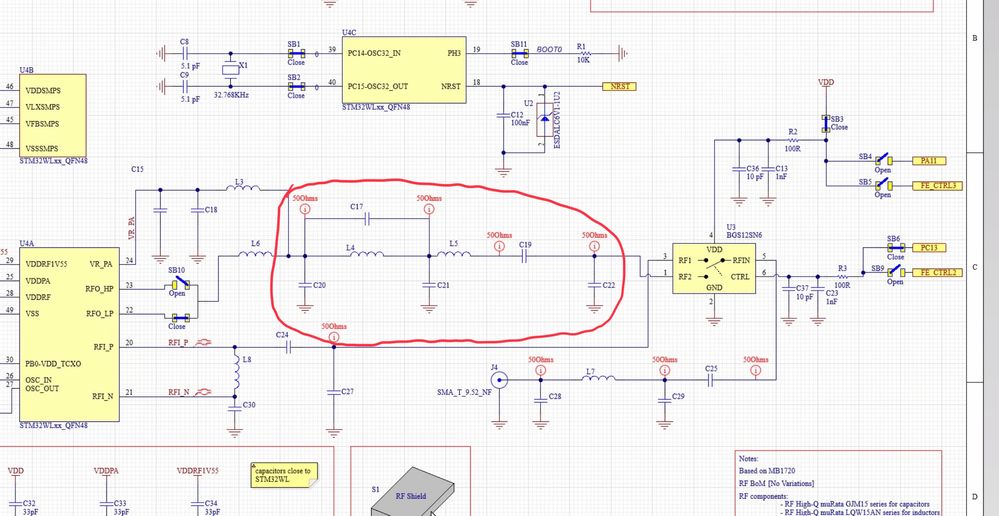Click the VR_PA pin label in U4A
The width and height of the screenshot is (999, 516).
(x=102, y=263)
